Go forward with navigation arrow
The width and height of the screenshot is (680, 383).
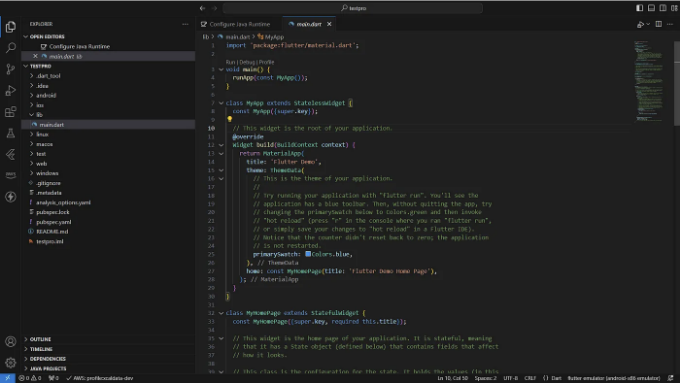coord(214,8)
